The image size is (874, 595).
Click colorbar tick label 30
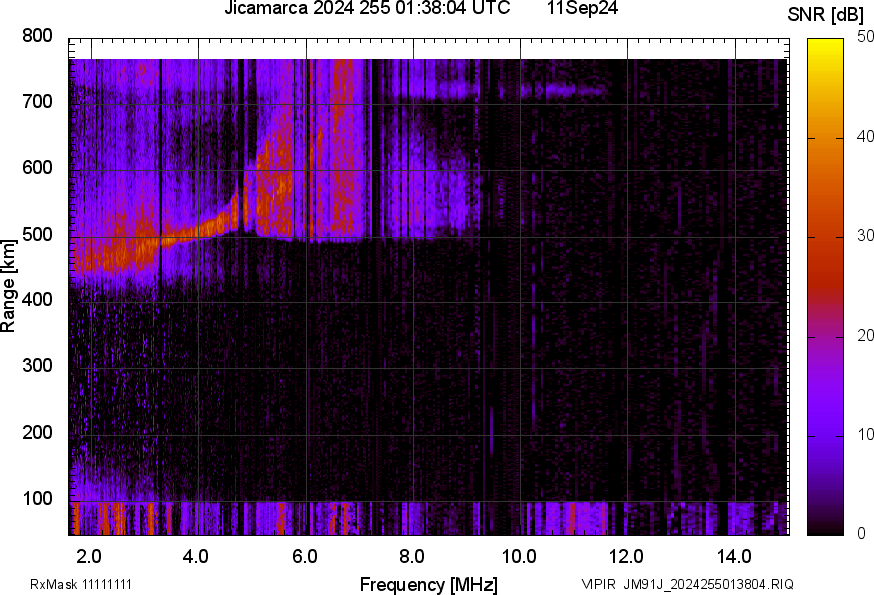(865, 236)
